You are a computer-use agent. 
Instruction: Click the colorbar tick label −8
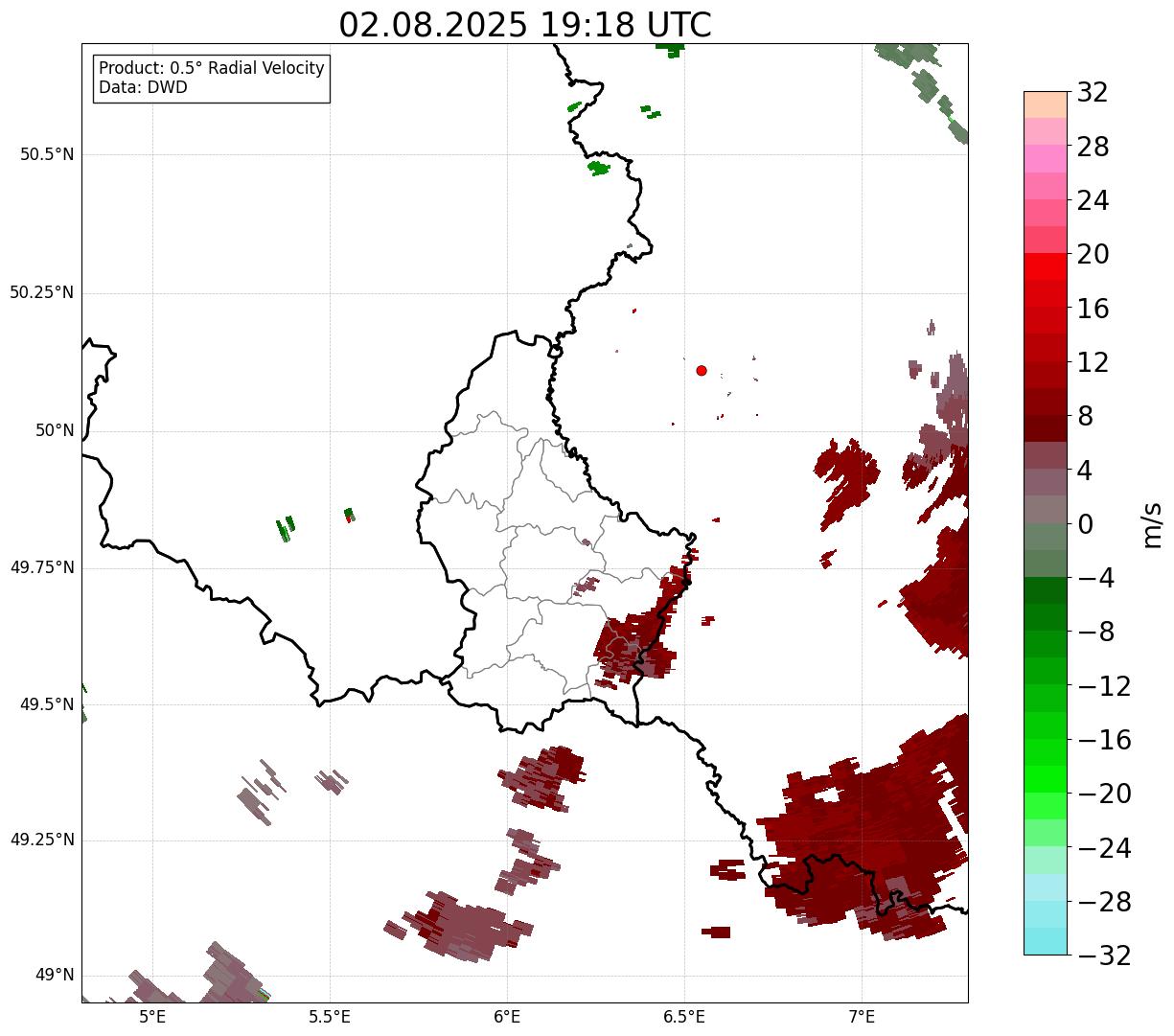[1094, 633]
